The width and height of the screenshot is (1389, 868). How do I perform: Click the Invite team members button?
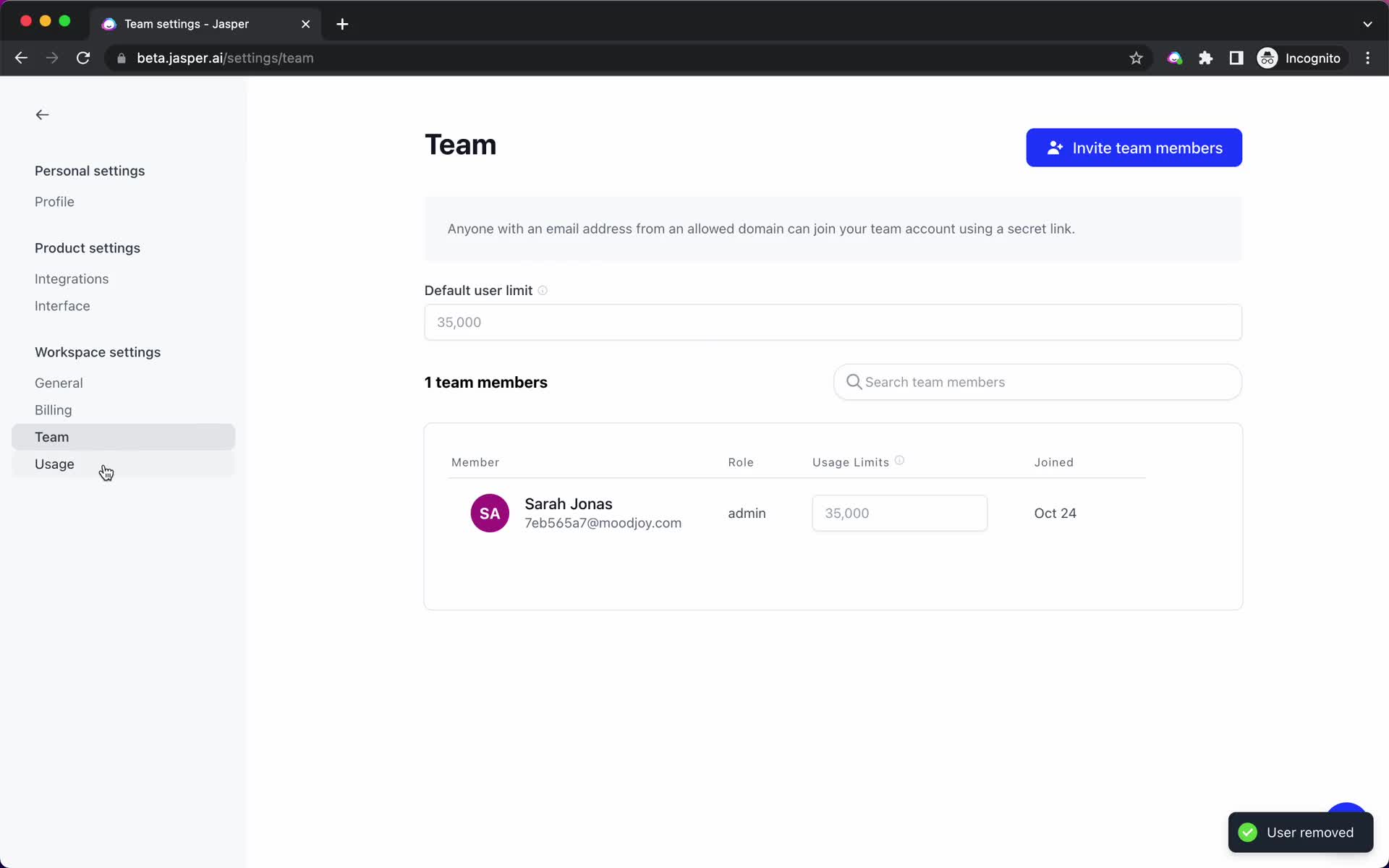coord(1134,148)
